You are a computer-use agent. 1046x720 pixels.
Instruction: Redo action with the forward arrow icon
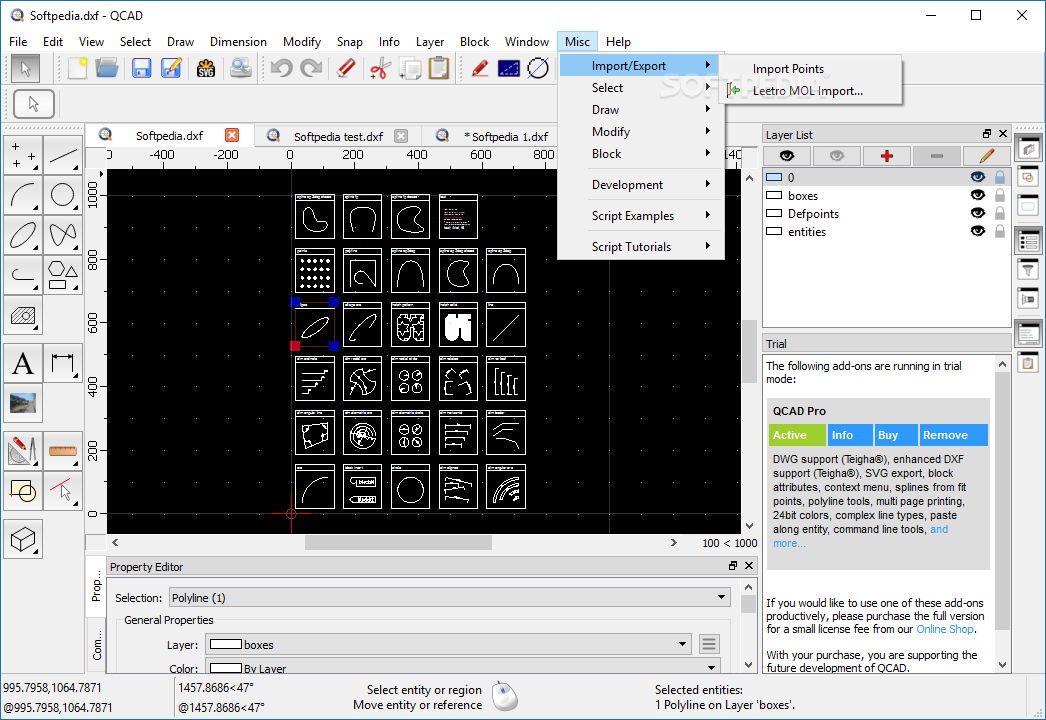[311, 68]
